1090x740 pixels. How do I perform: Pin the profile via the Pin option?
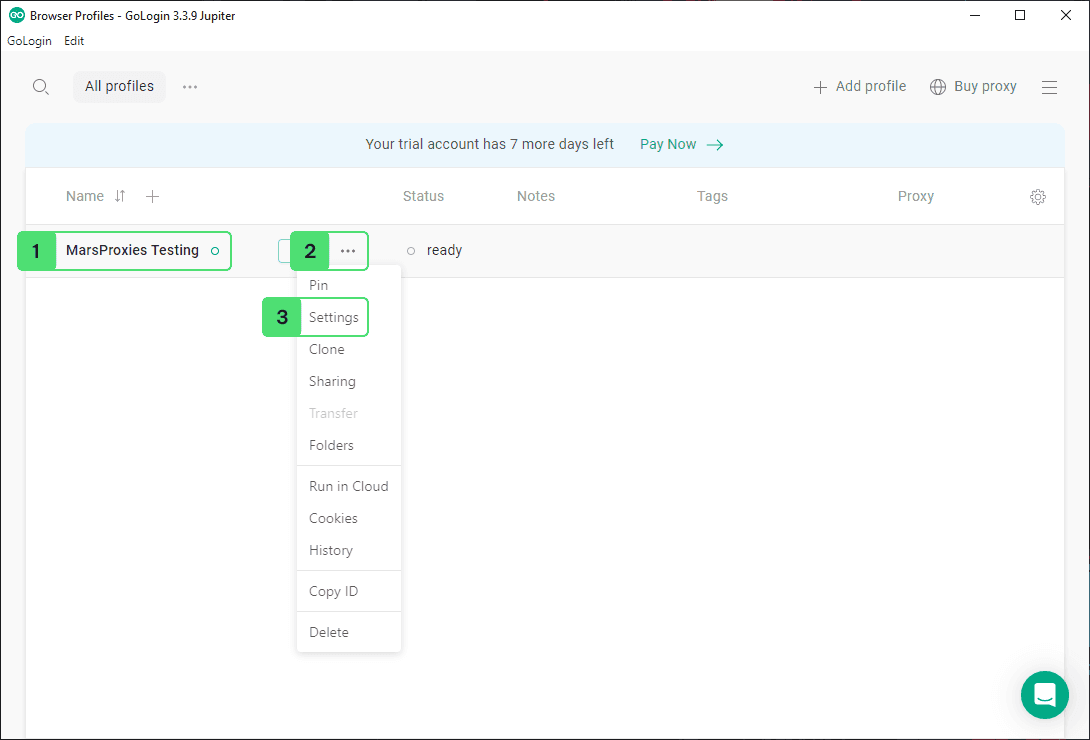pyautogui.click(x=319, y=285)
